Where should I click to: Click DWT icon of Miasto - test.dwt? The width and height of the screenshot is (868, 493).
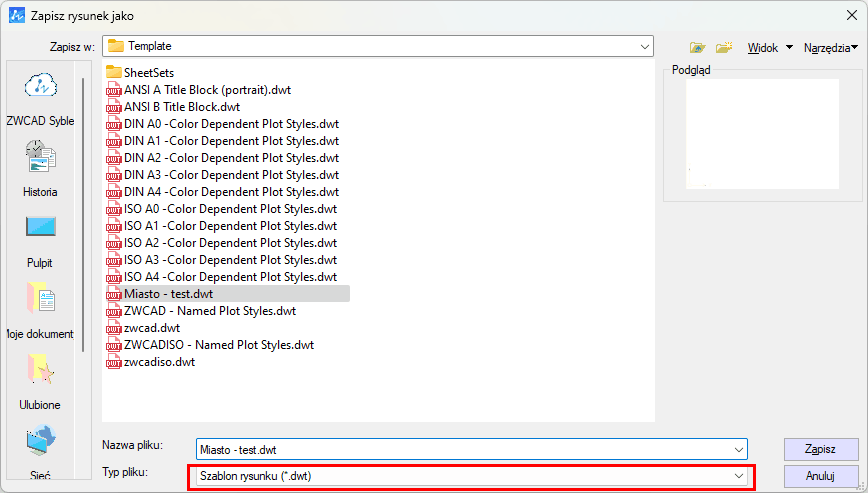pyautogui.click(x=113, y=294)
